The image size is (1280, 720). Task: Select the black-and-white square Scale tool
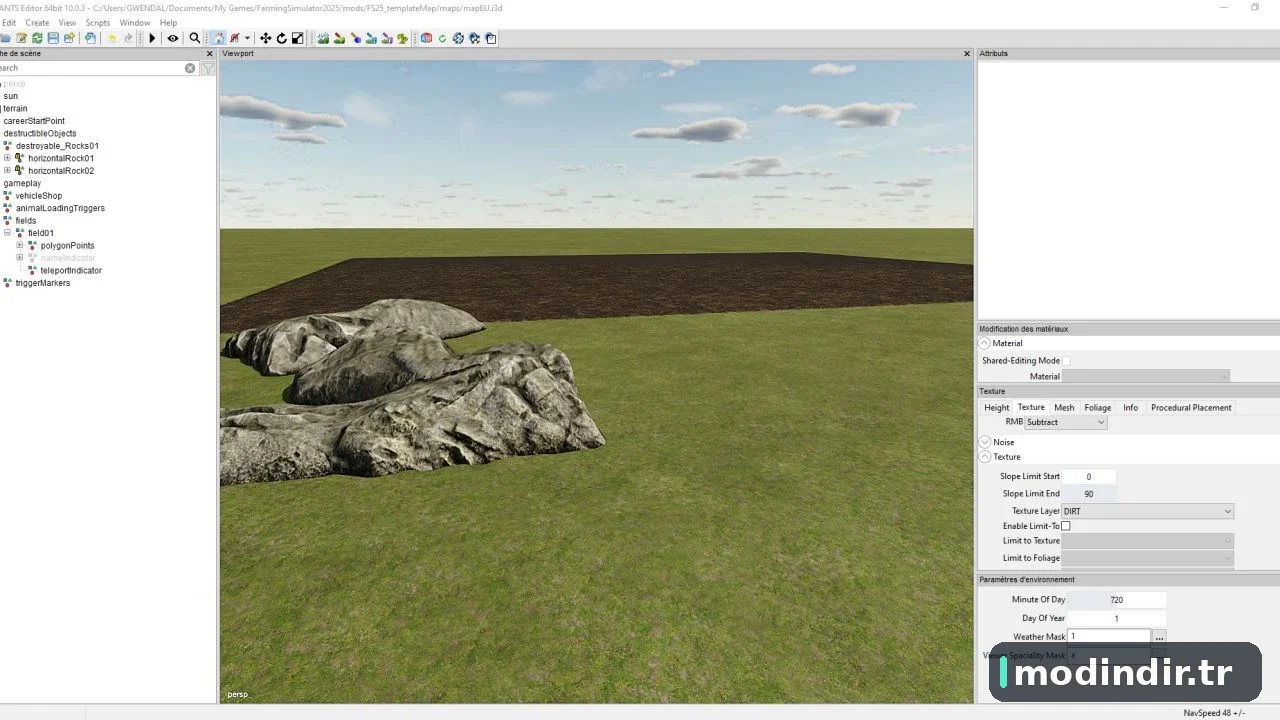(x=297, y=38)
